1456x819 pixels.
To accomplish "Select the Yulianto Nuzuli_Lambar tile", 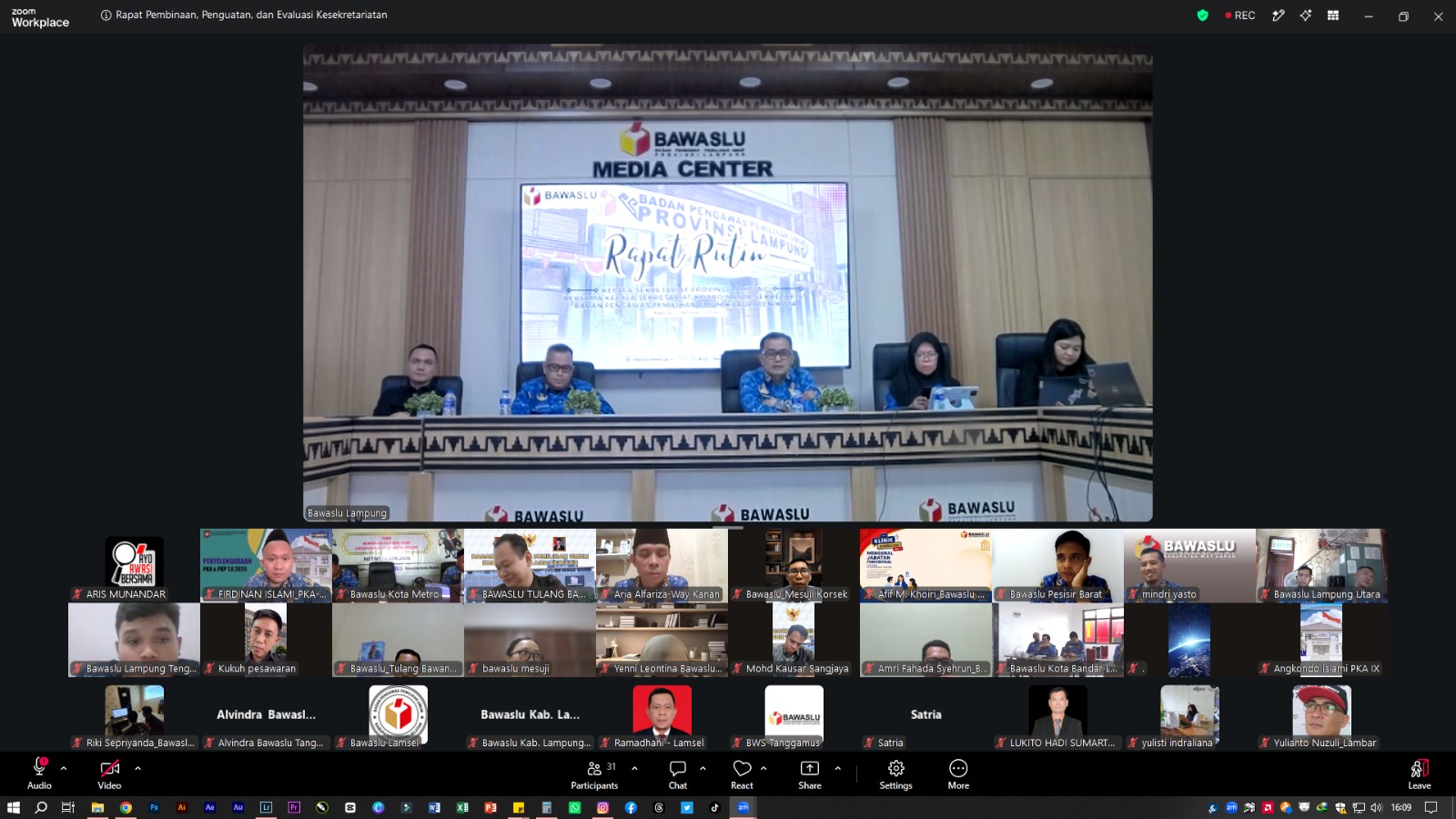I will [x=1321, y=714].
